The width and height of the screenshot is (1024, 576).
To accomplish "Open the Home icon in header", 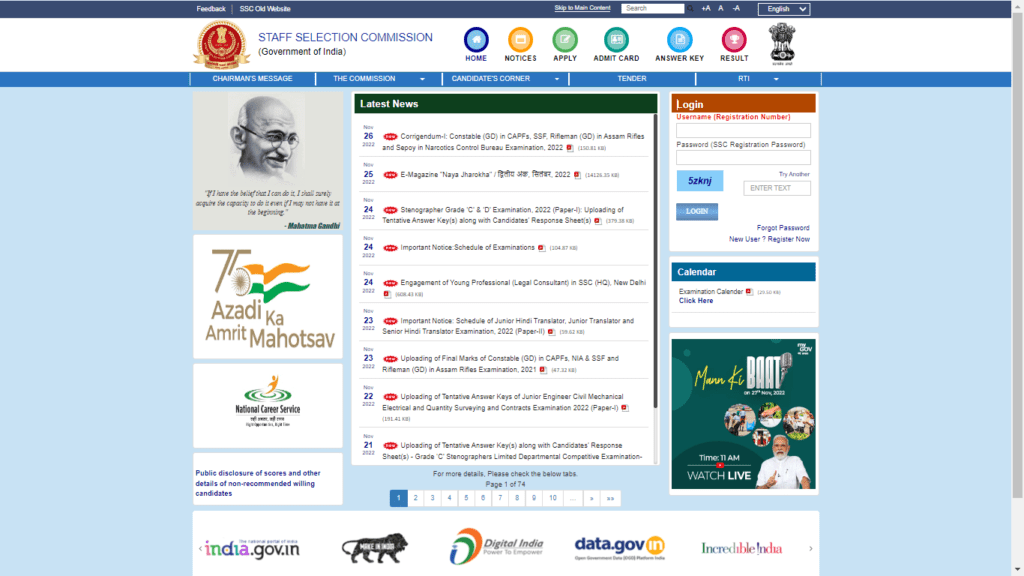I will (x=475, y=40).
